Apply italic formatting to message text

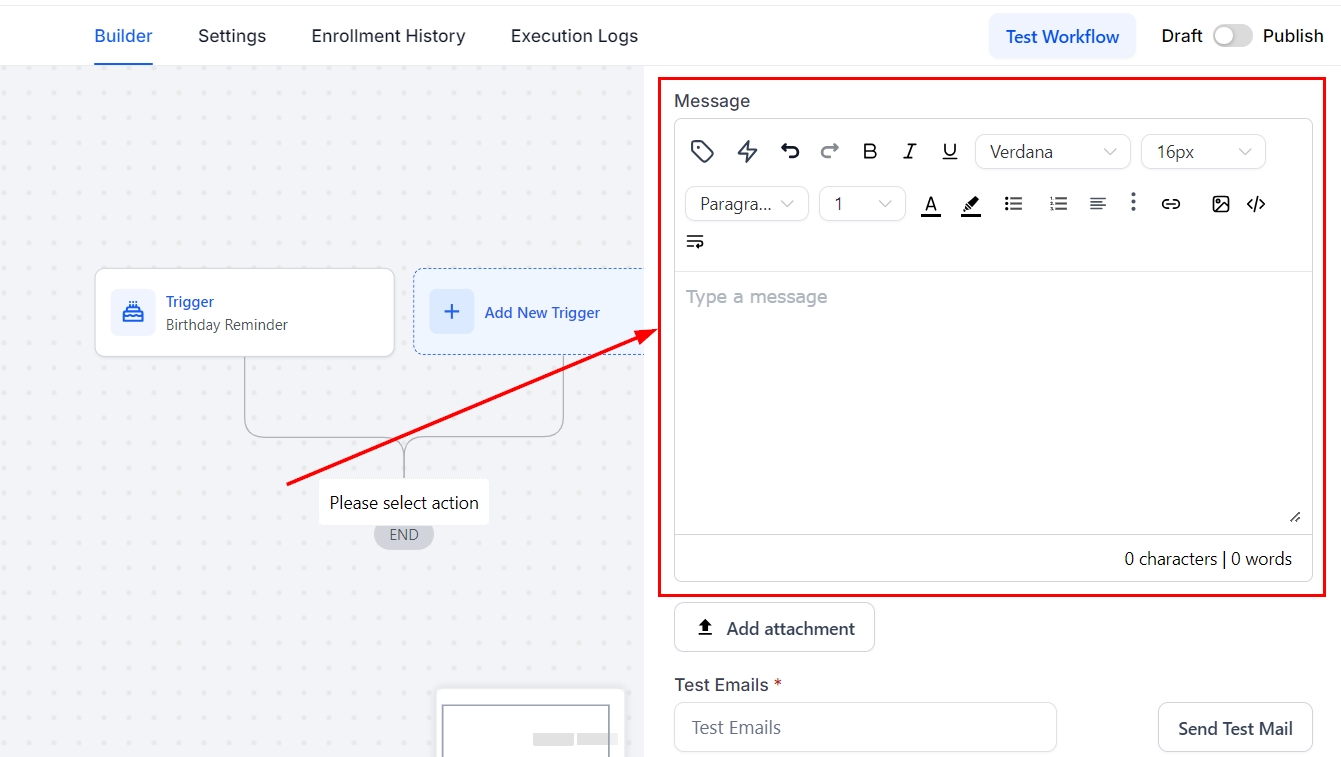910,151
